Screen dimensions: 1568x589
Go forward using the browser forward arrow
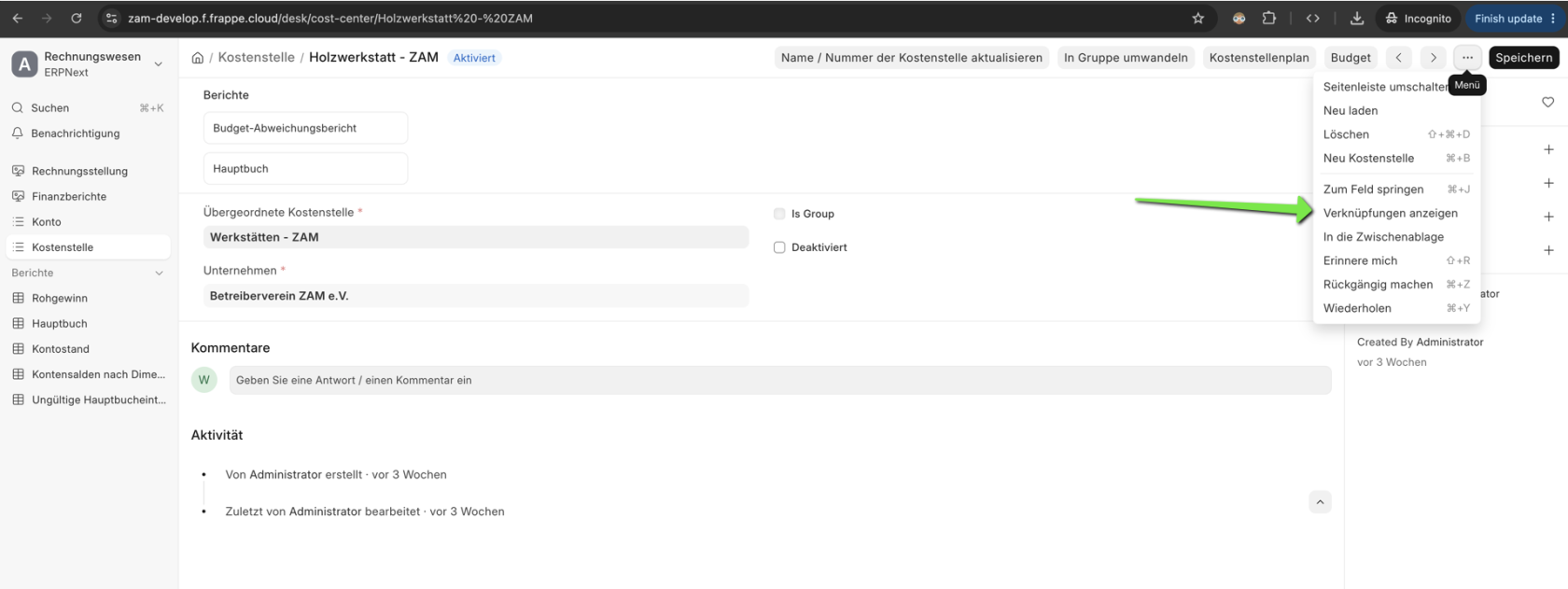click(x=47, y=18)
